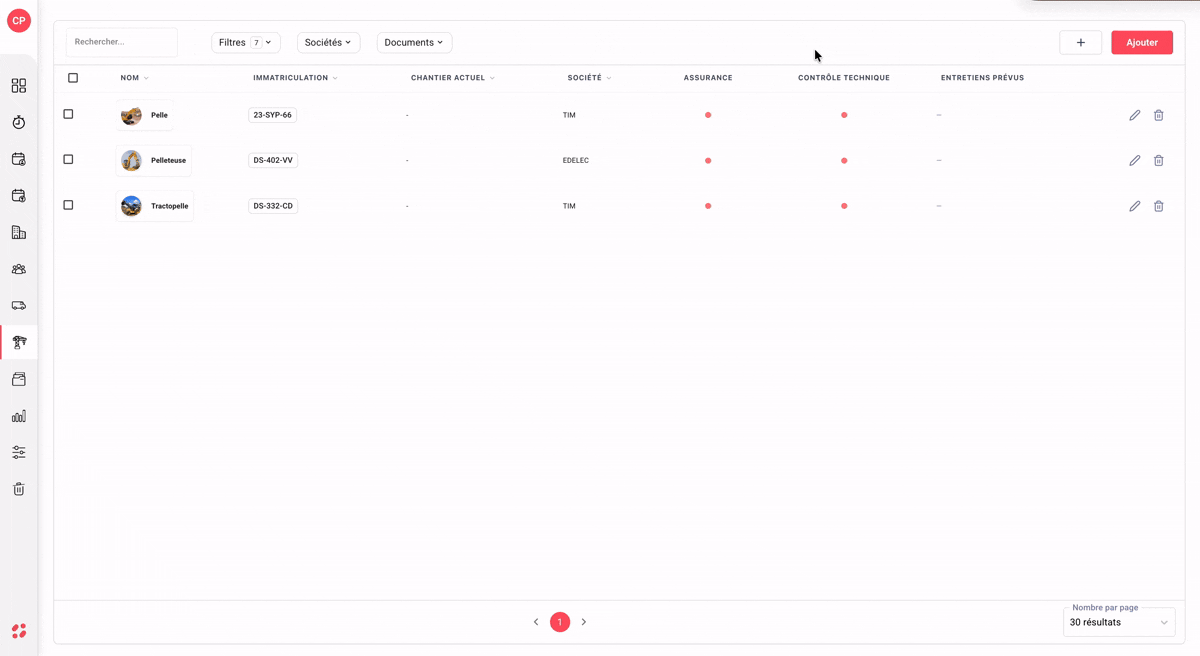
Task: Open the sliders settings icon in sidebar
Action: (19, 452)
